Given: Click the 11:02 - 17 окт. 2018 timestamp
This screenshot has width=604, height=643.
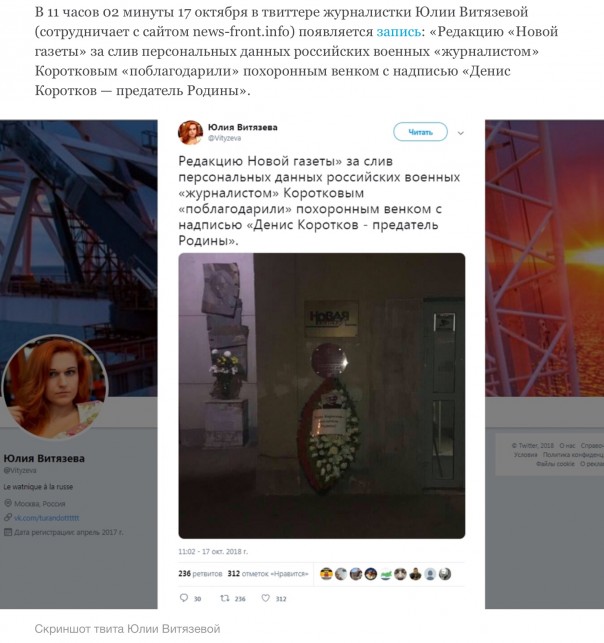Looking at the screenshot, I should click(x=213, y=552).
